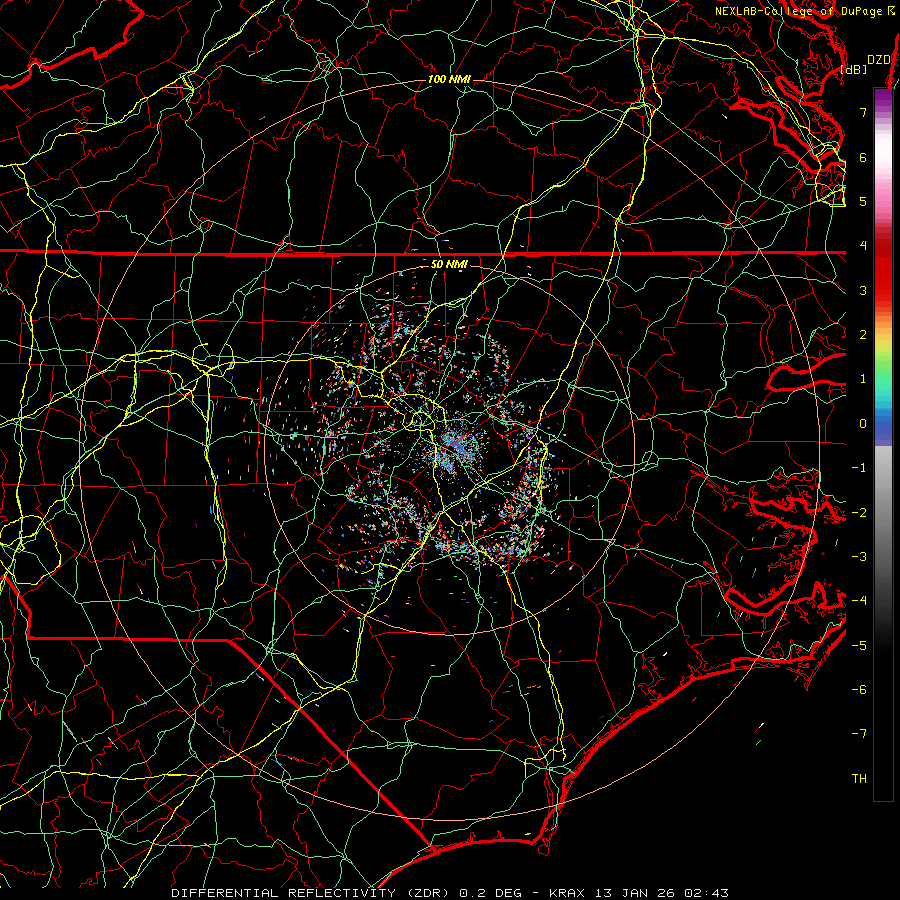The image size is (900, 900).
Task: Click the 02:43 timestamp in caption
Action: point(709,893)
